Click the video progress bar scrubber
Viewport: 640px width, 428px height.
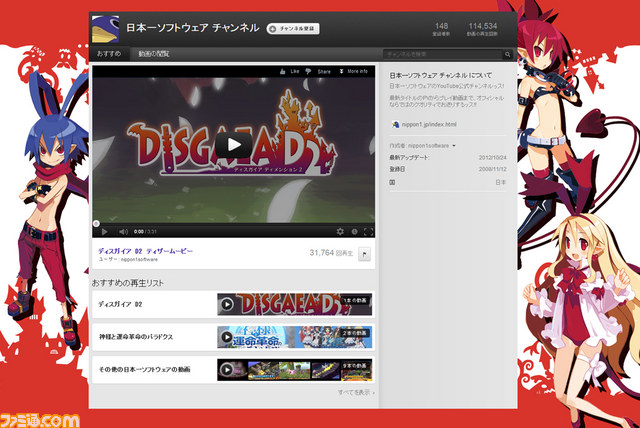point(96,223)
